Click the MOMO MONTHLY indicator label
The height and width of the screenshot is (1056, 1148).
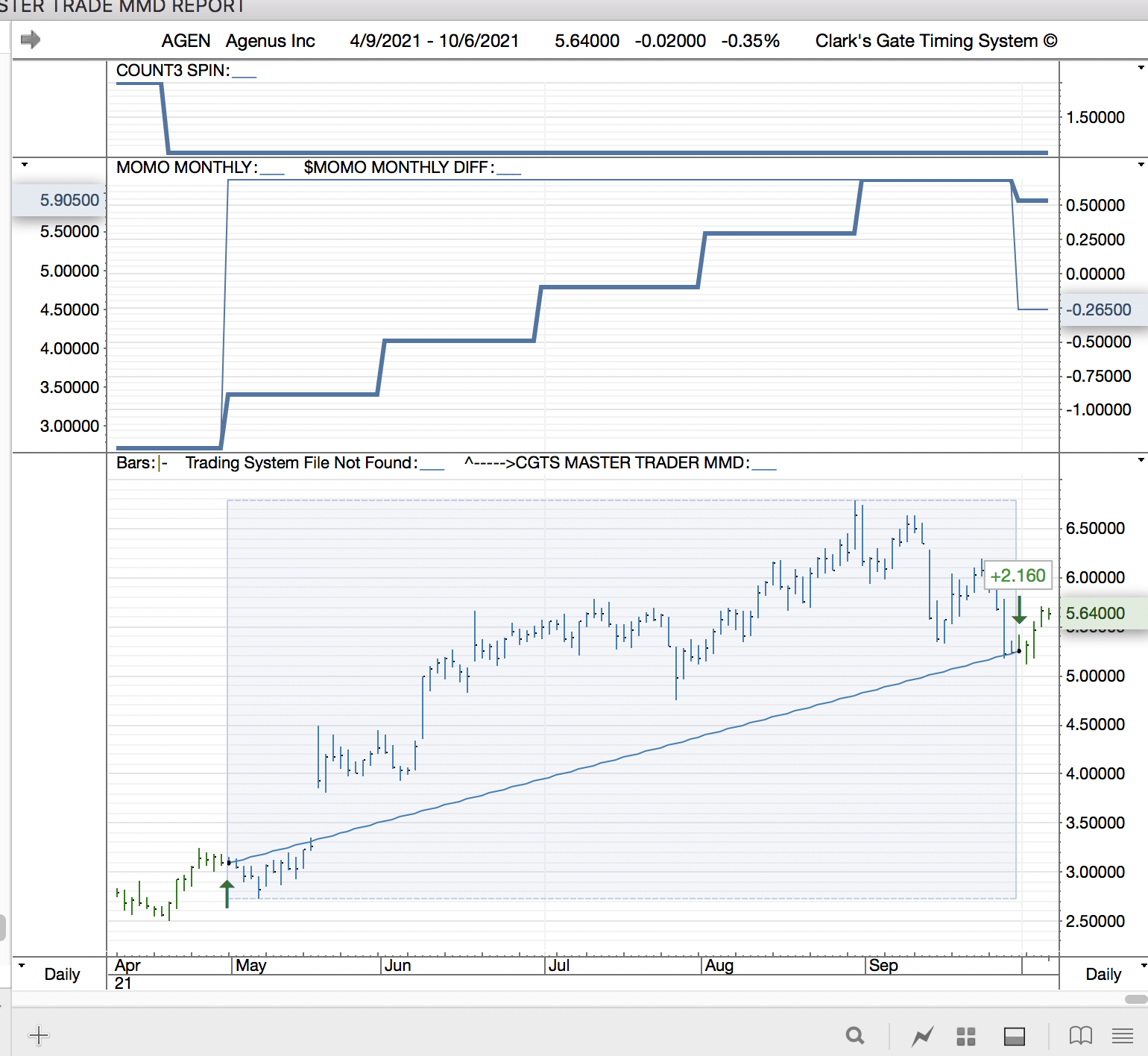pos(186,168)
